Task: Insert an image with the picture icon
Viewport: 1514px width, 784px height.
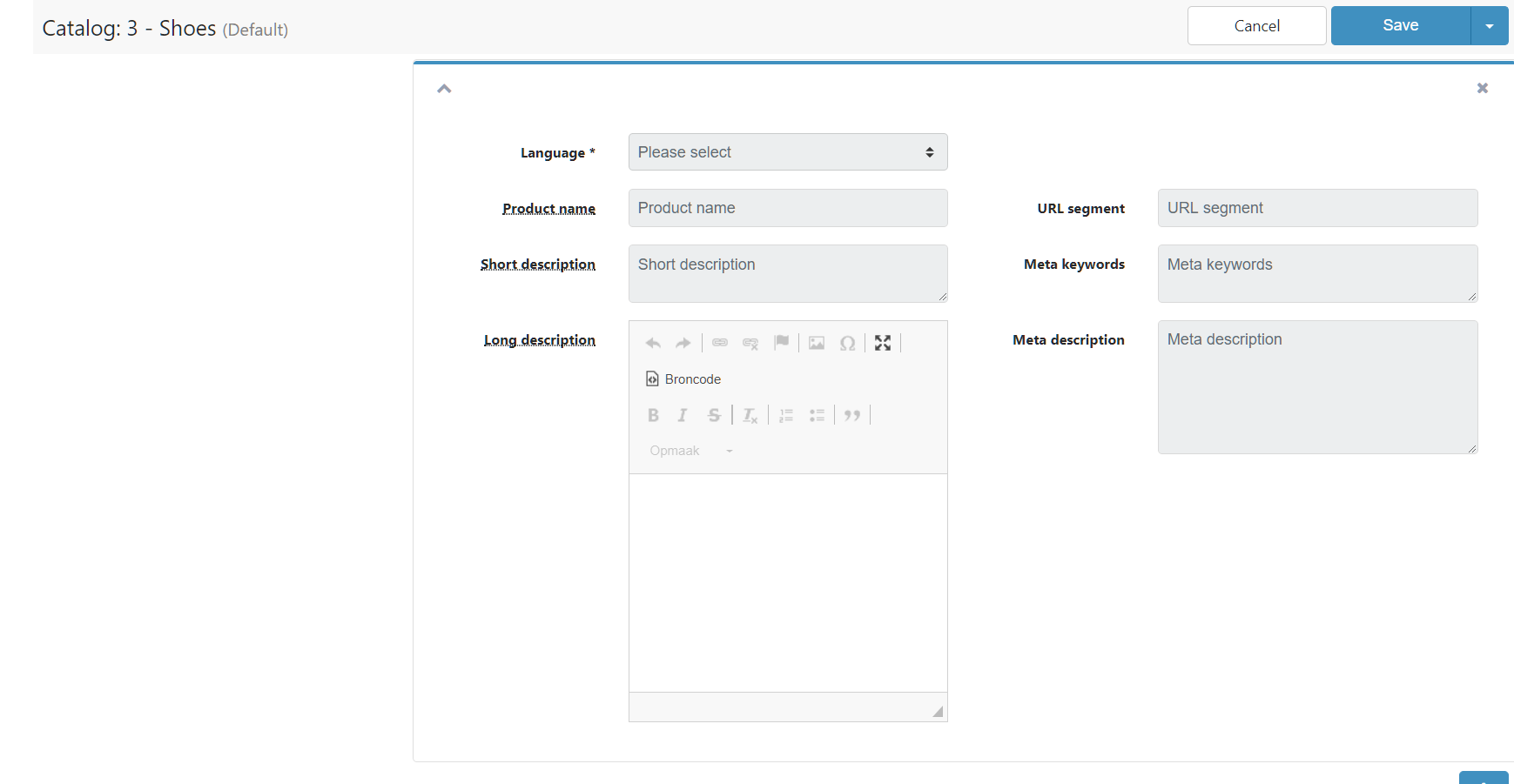Action: click(x=817, y=343)
